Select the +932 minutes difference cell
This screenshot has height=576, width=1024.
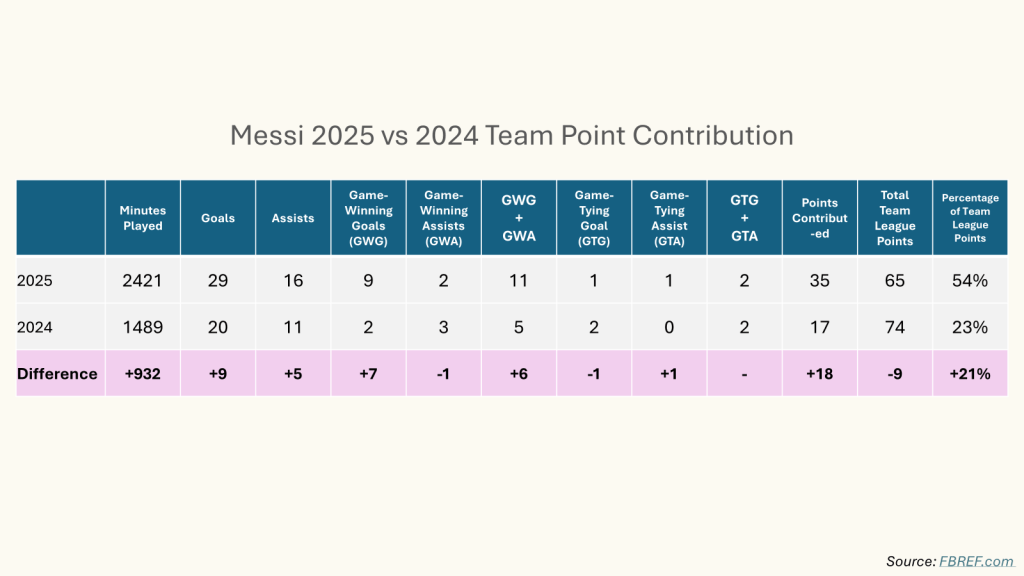[x=142, y=374]
